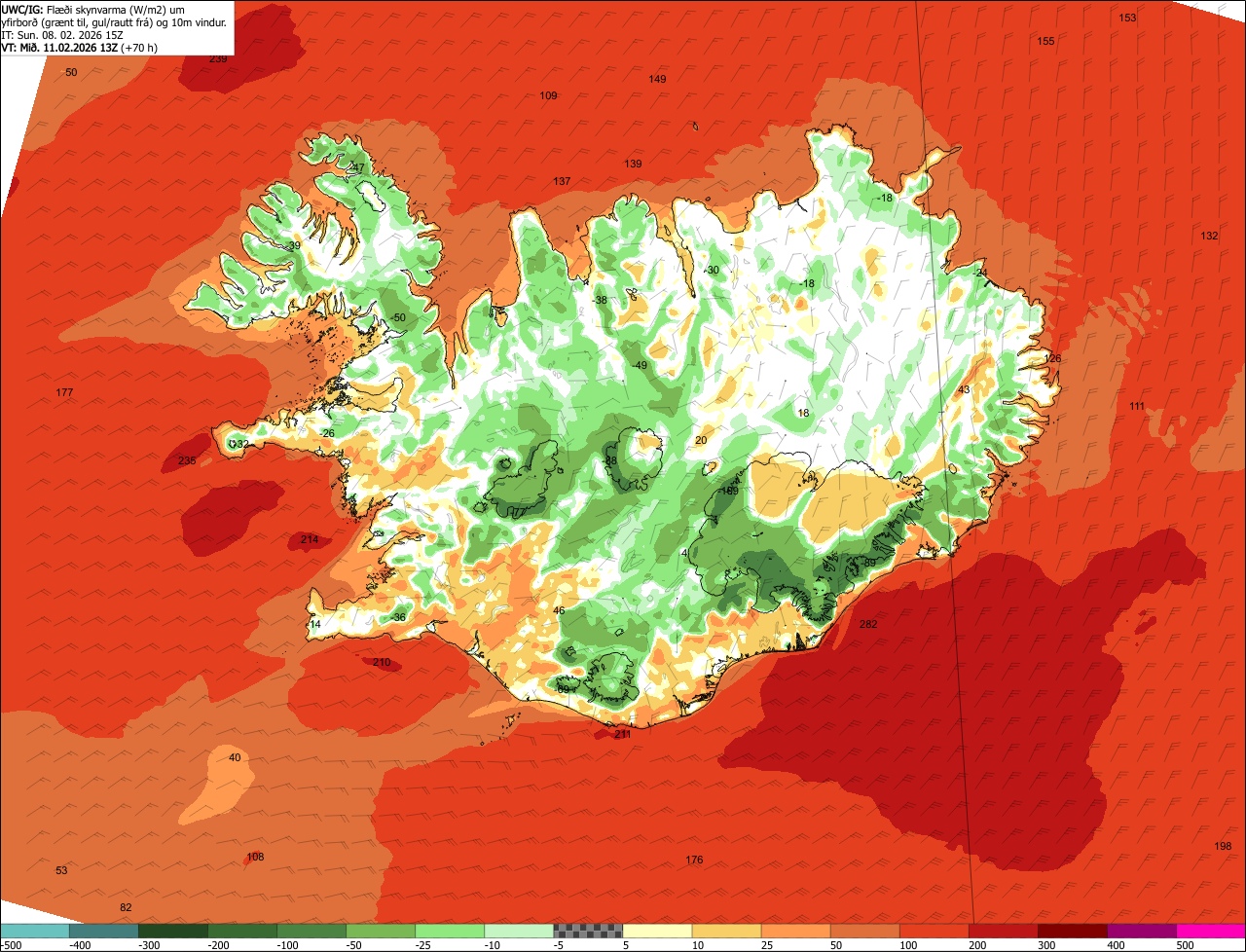
Task: Click the map value -49
Action: pyautogui.click(x=639, y=365)
